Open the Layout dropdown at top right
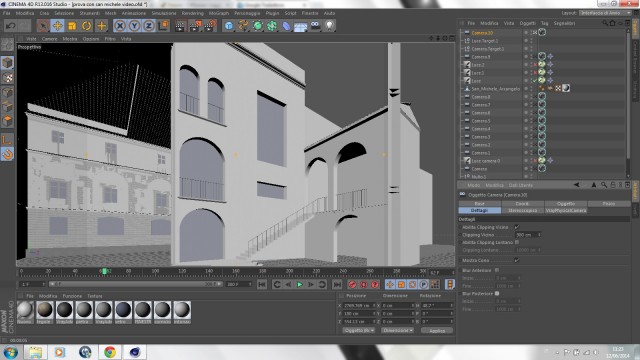640x360 pixels. pos(605,13)
